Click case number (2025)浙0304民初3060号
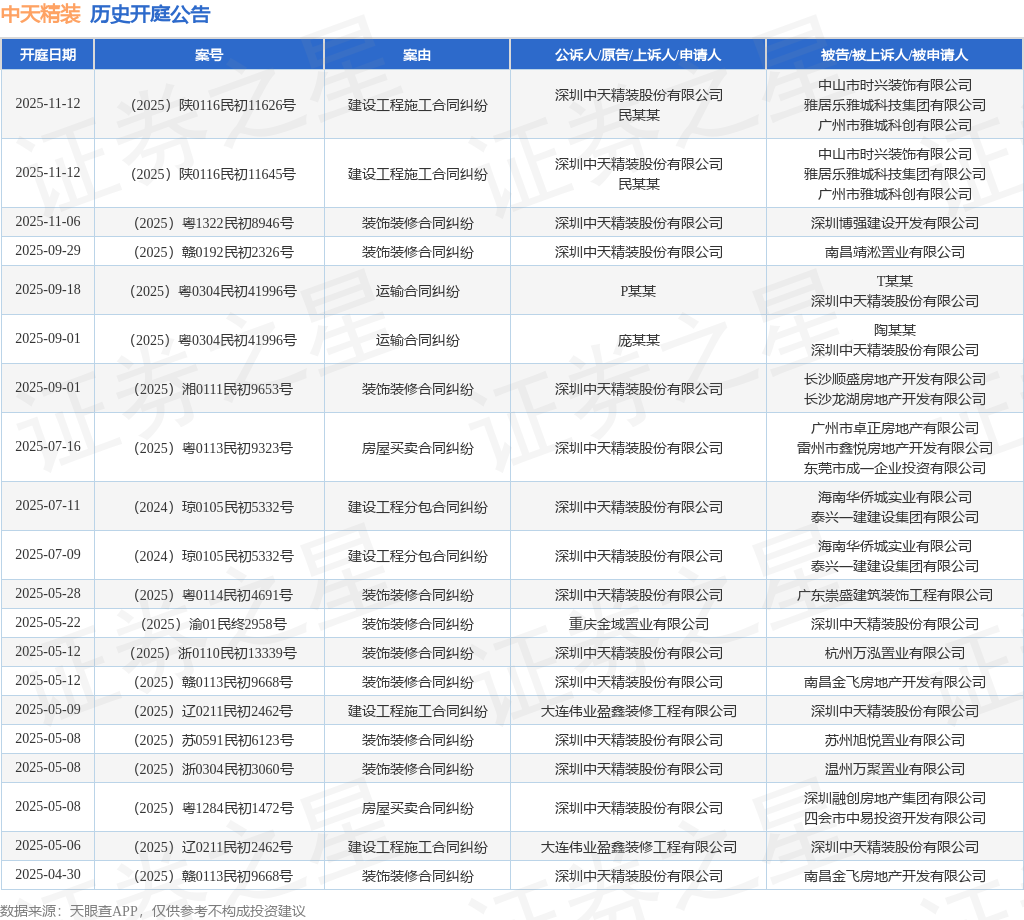This screenshot has width=1024, height=920. point(213,769)
